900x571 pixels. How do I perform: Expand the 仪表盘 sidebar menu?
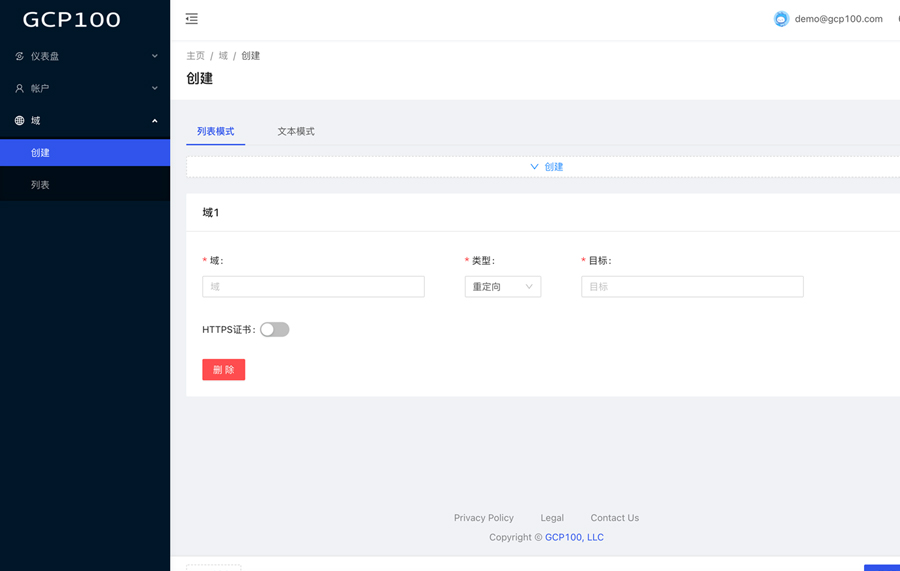[85, 57]
